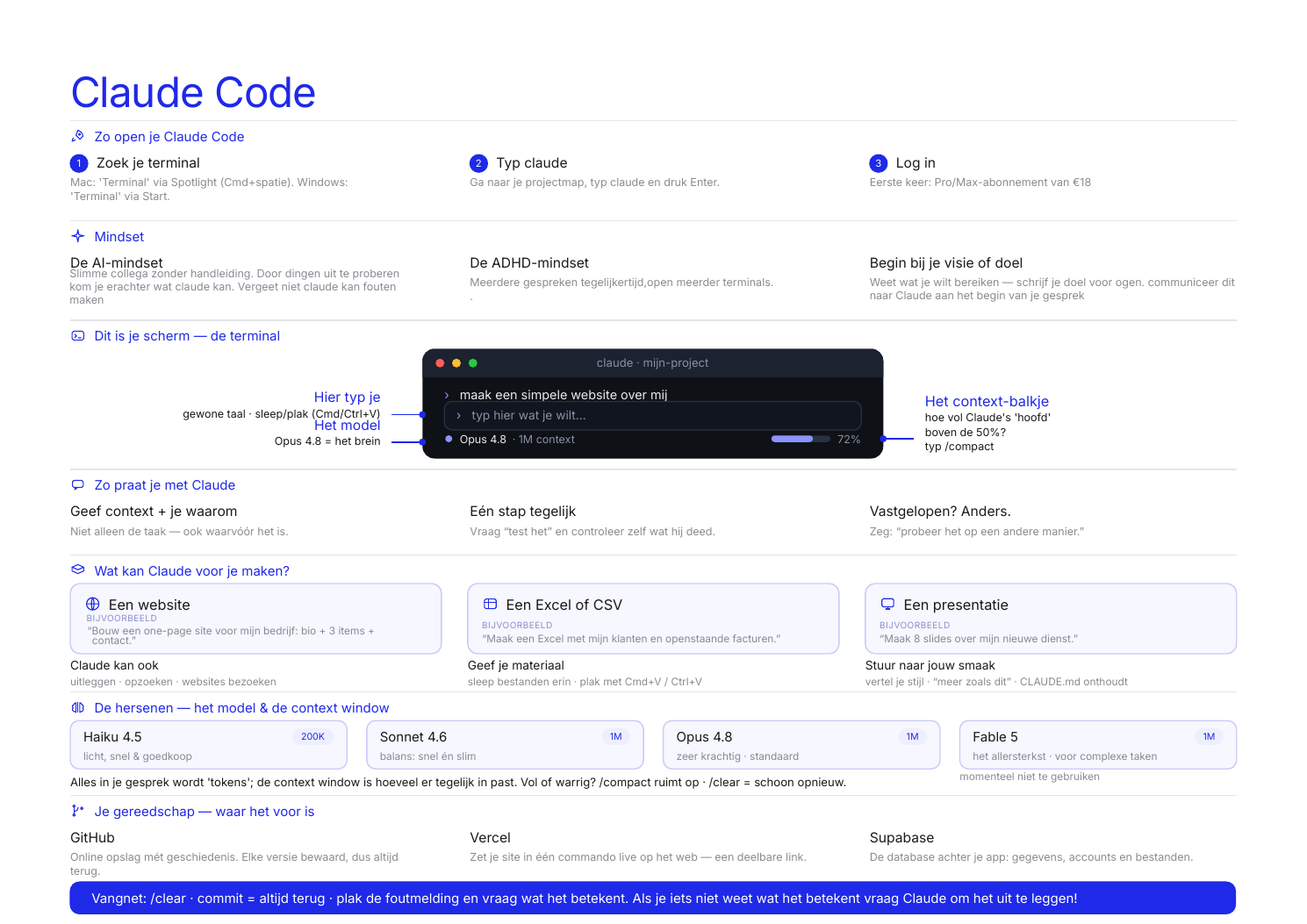Click the status dot before Opus 4.8 in the terminal
The image size is (1307, 924).
pos(449,439)
